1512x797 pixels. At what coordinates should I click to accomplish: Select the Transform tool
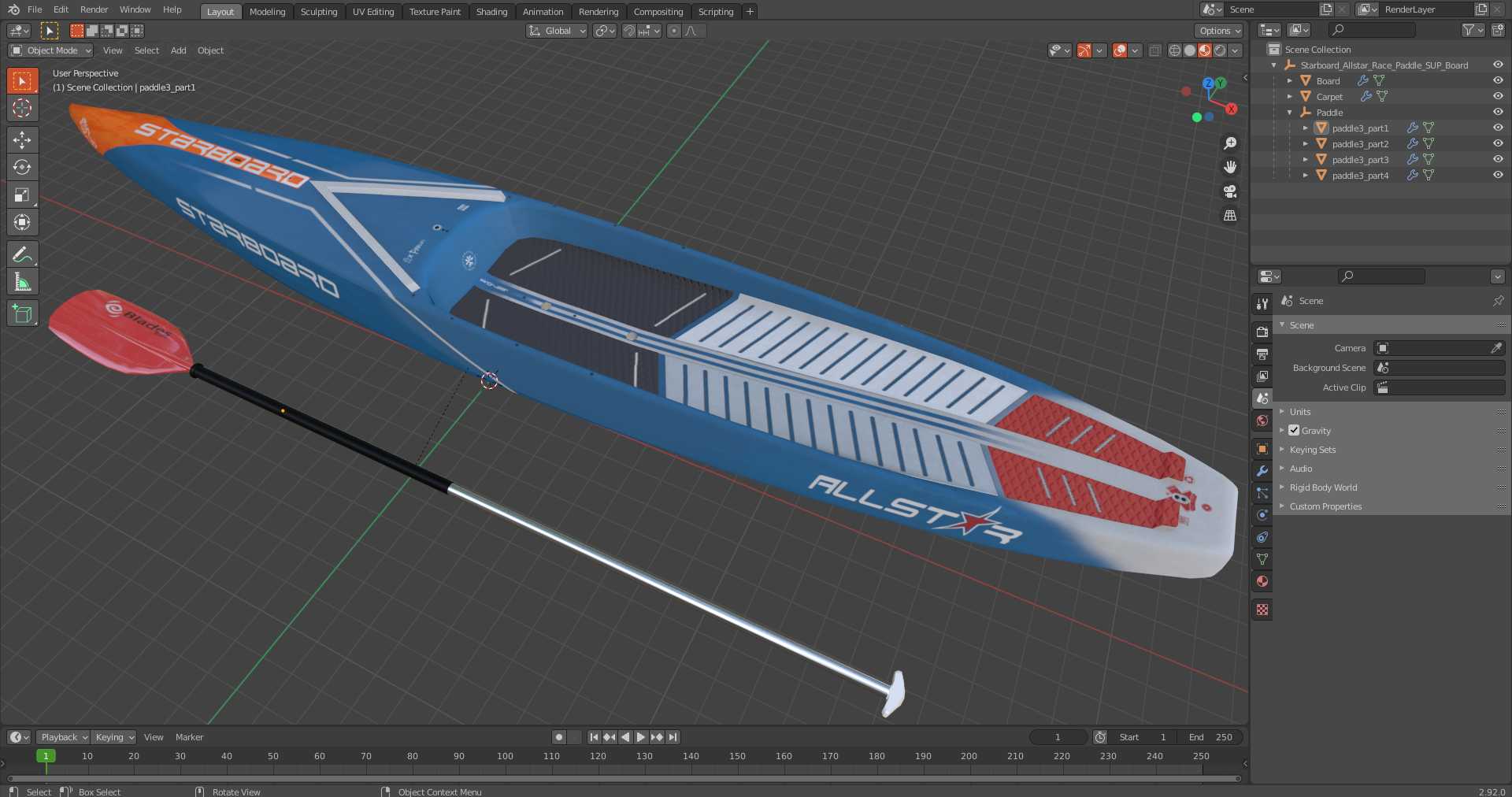click(22, 222)
